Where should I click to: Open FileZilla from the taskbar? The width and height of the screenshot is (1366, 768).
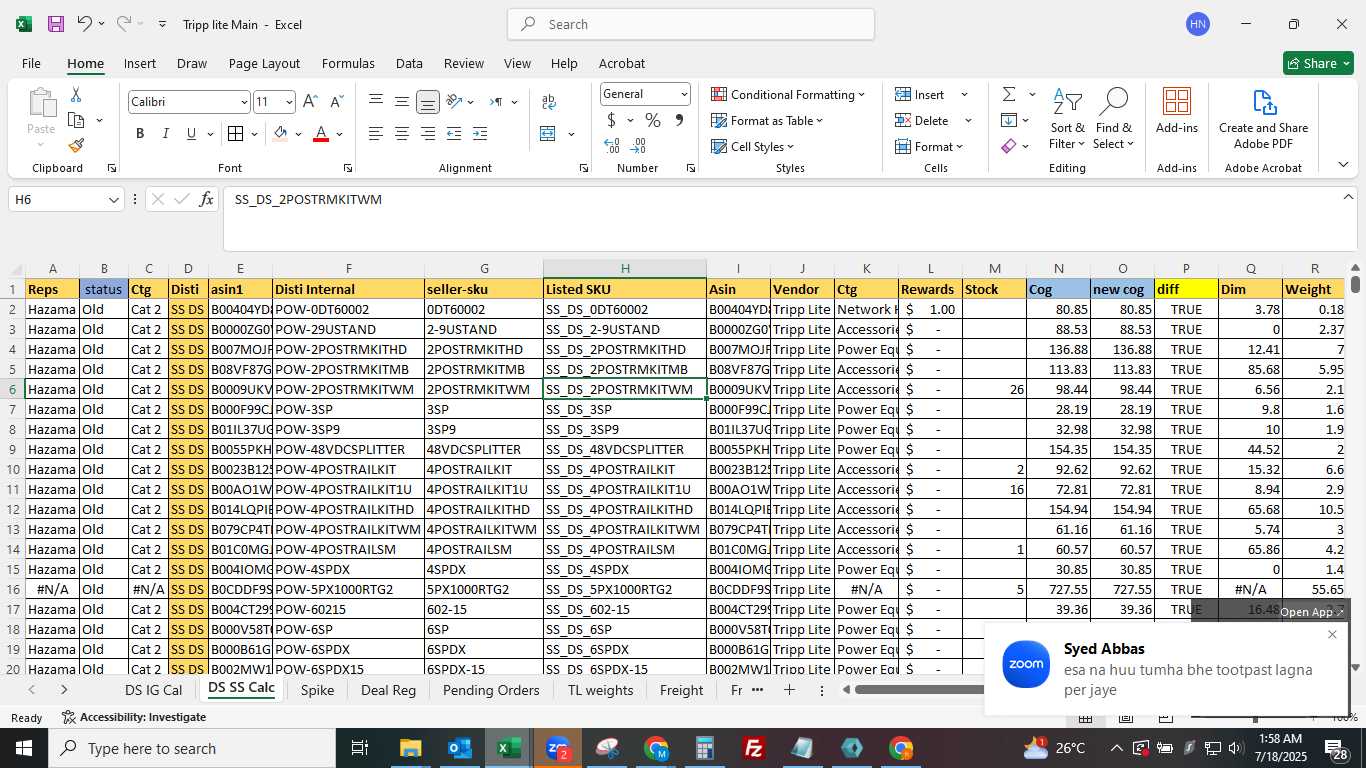(x=754, y=748)
